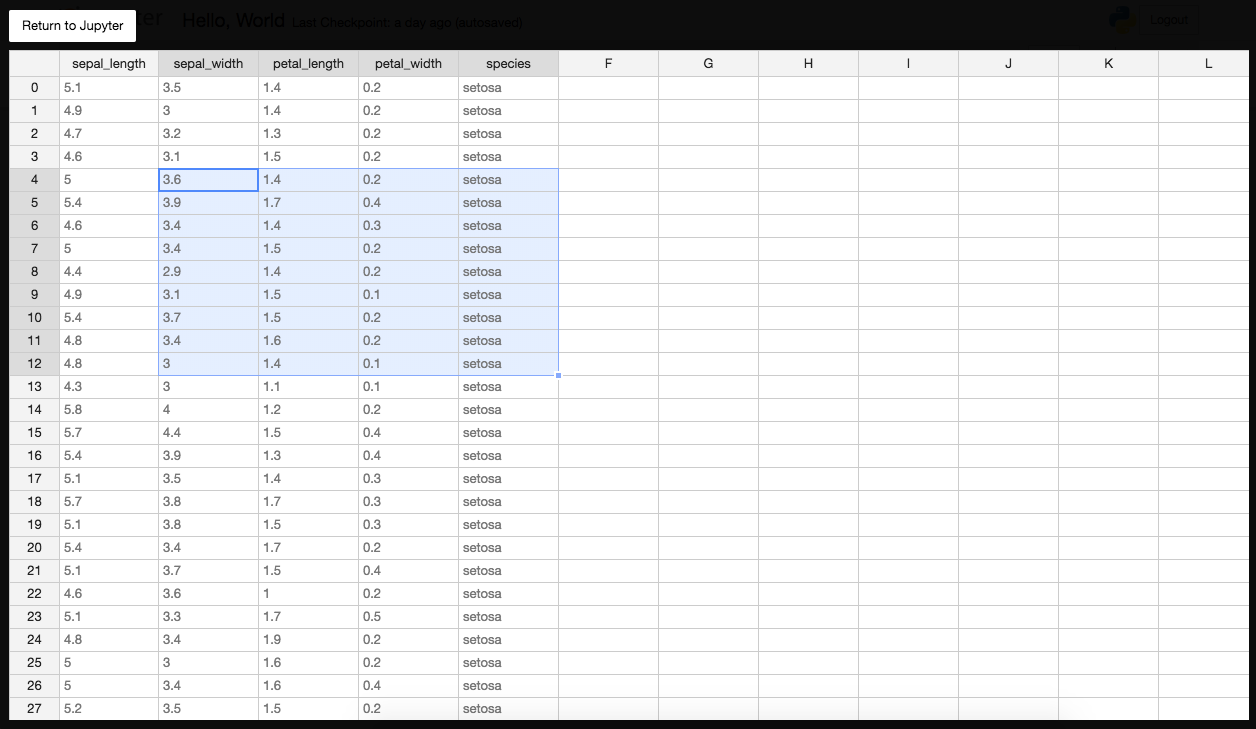Select column H header

pos(809,64)
